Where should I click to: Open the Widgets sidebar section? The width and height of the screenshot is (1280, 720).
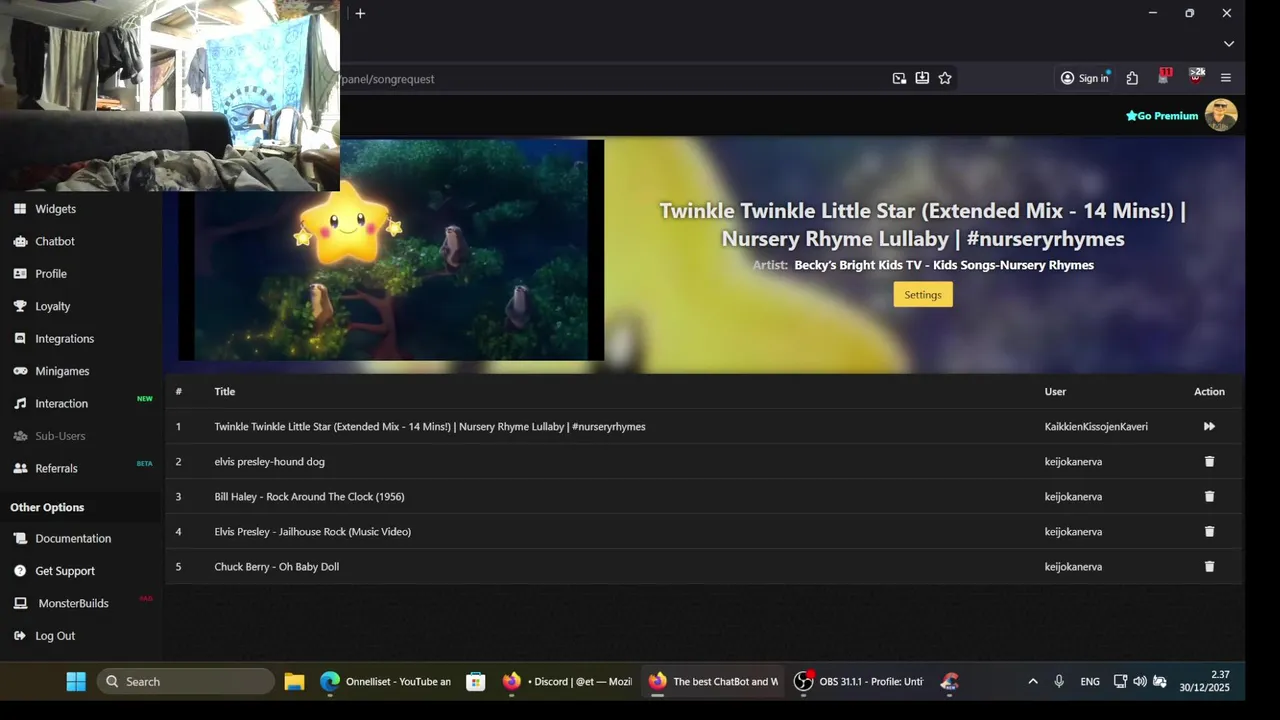click(55, 209)
